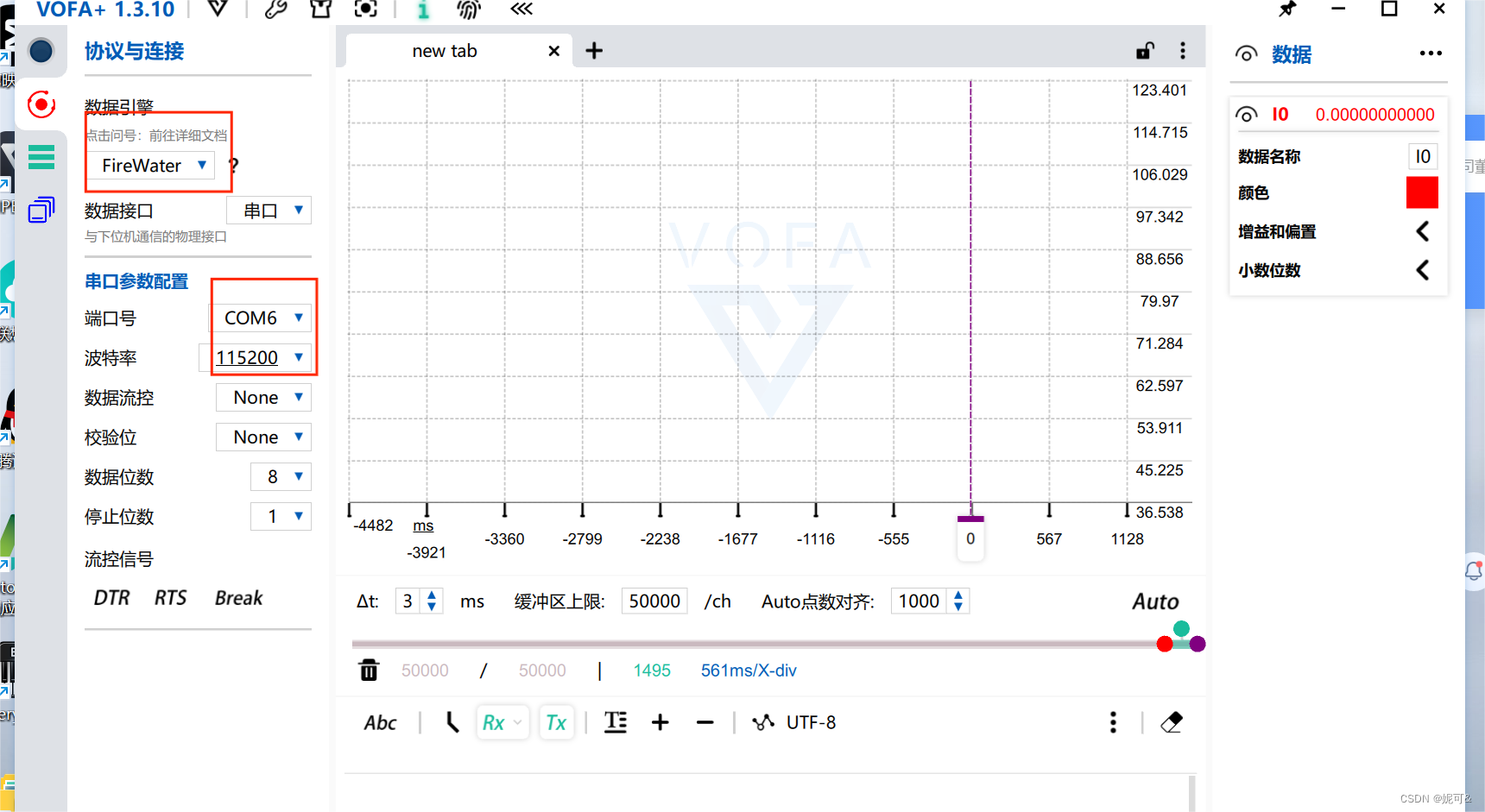Click the red color swatch for channel I0
Image resolution: width=1485 pixels, height=812 pixels.
[x=1422, y=192]
